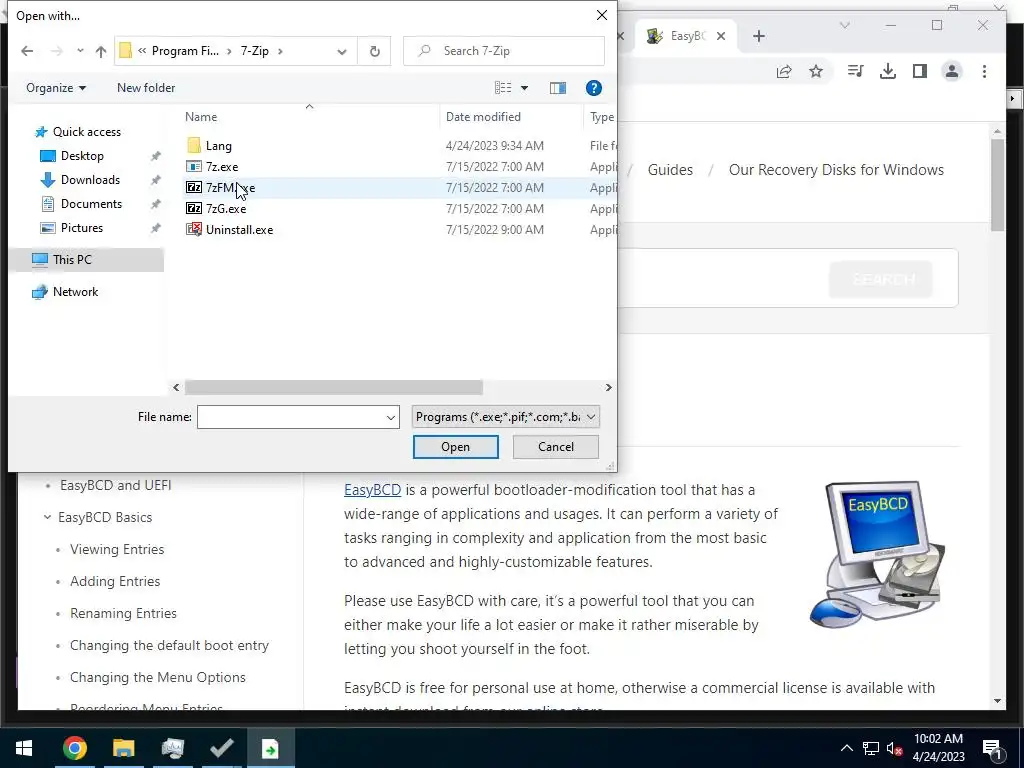
Task: Expand the view options dropdown arrow
Action: (x=524, y=88)
